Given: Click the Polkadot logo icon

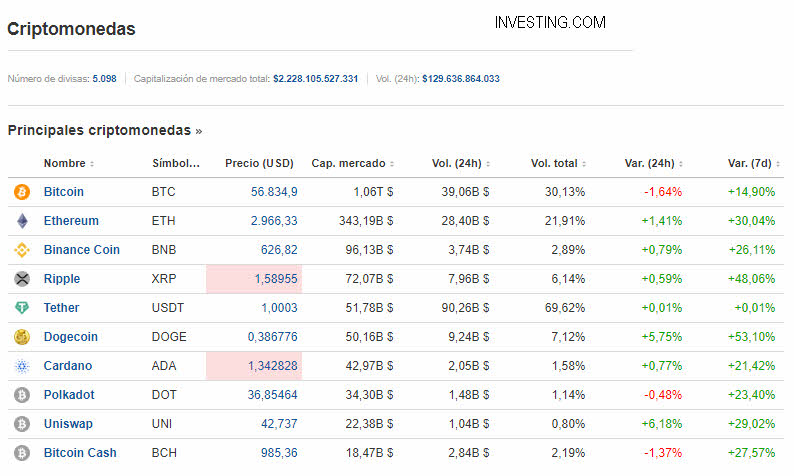Looking at the screenshot, I should pyautogui.click(x=22, y=395).
